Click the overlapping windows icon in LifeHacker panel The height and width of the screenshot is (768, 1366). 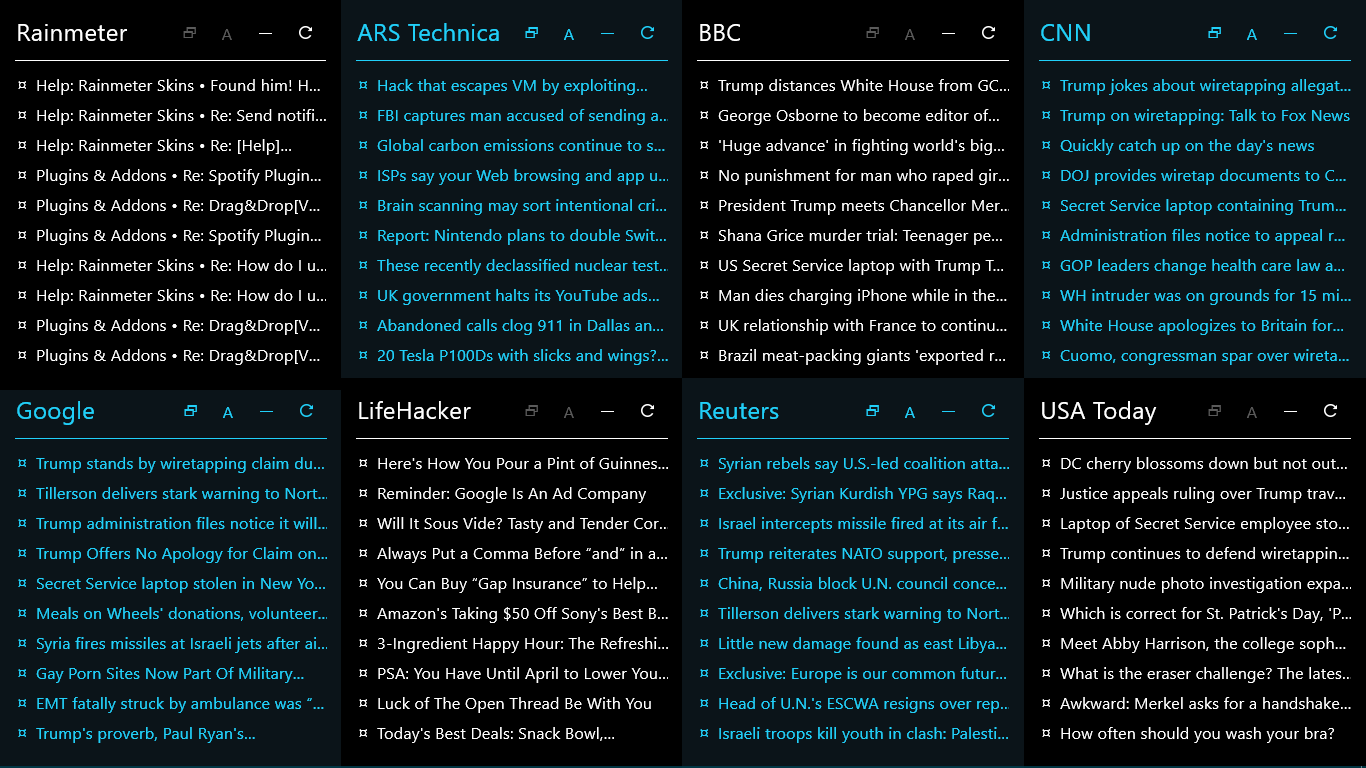pyautogui.click(x=532, y=411)
